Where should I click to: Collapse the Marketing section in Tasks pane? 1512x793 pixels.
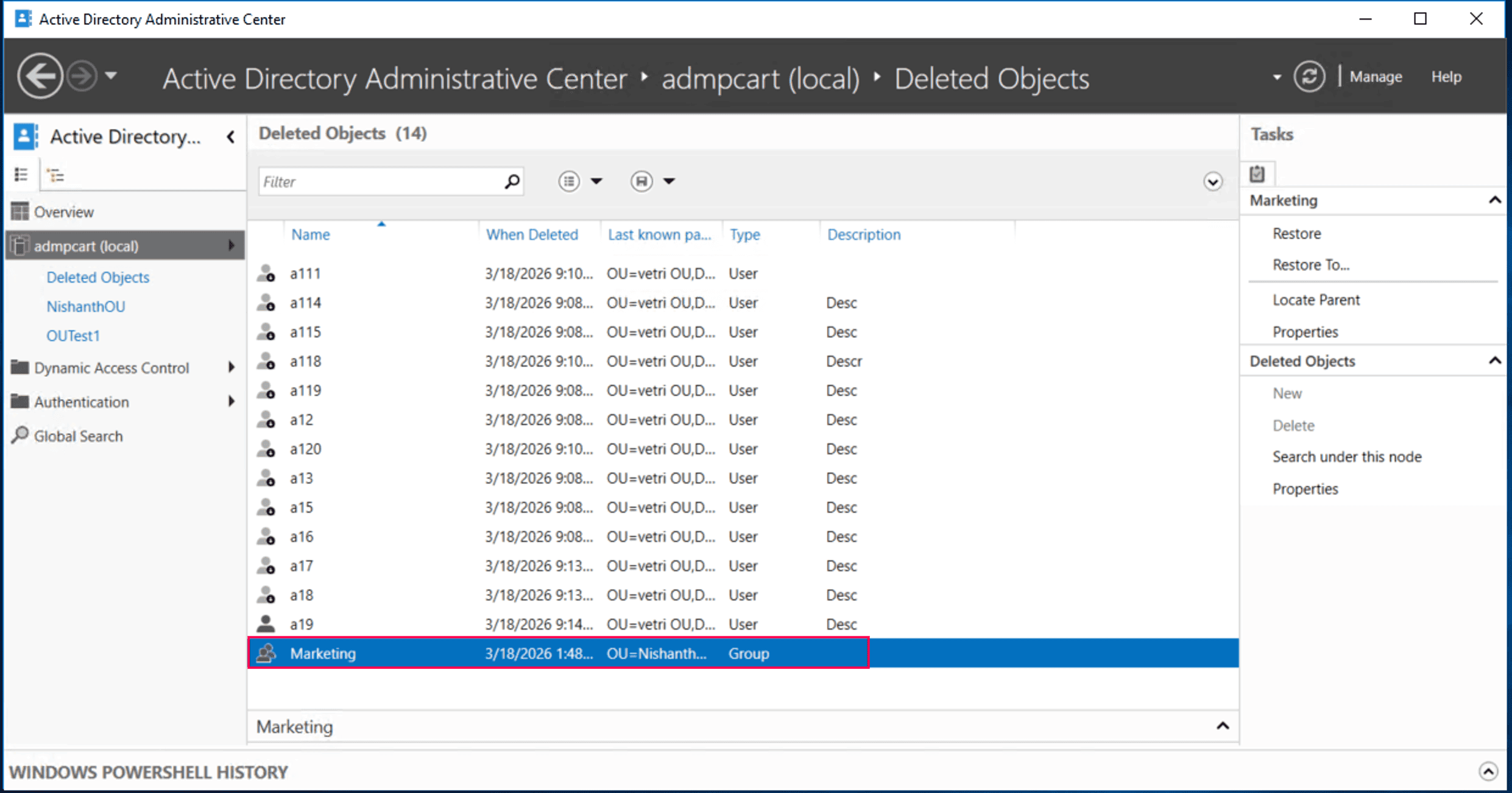tap(1495, 200)
